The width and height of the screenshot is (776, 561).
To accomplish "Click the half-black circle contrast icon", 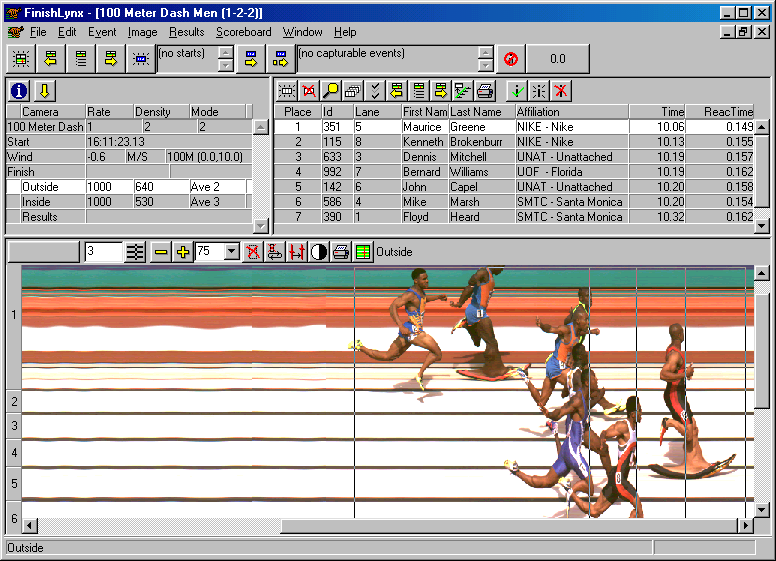I will coord(318,252).
